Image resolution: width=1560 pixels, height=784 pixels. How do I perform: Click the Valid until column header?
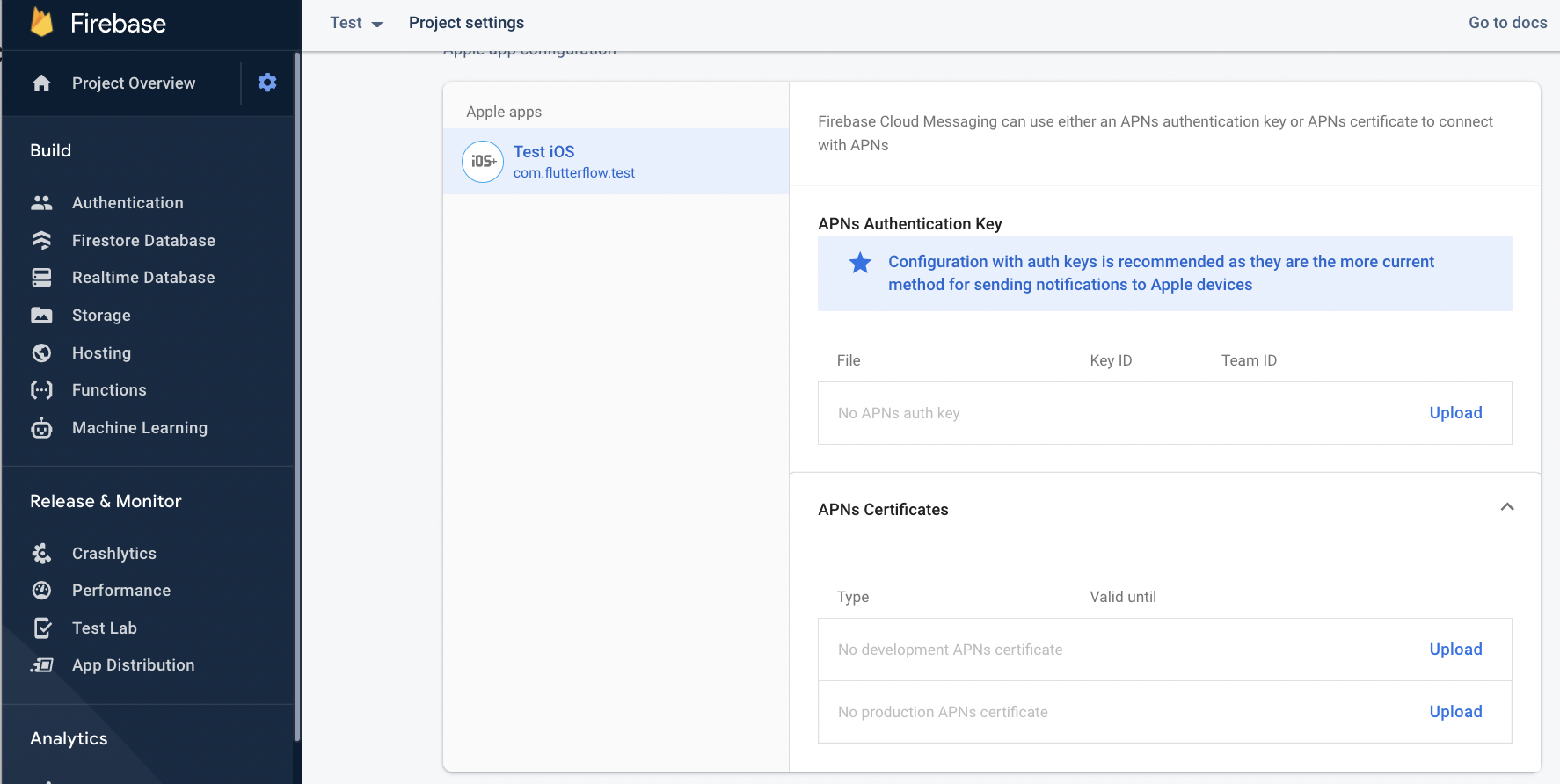coord(1123,597)
